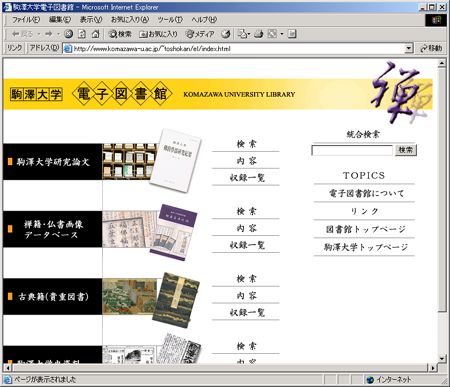The width and height of the screenshot is (450, 387).
Task: Open the Media (メディア) toolbar button
Action: (x=199, y=34)
